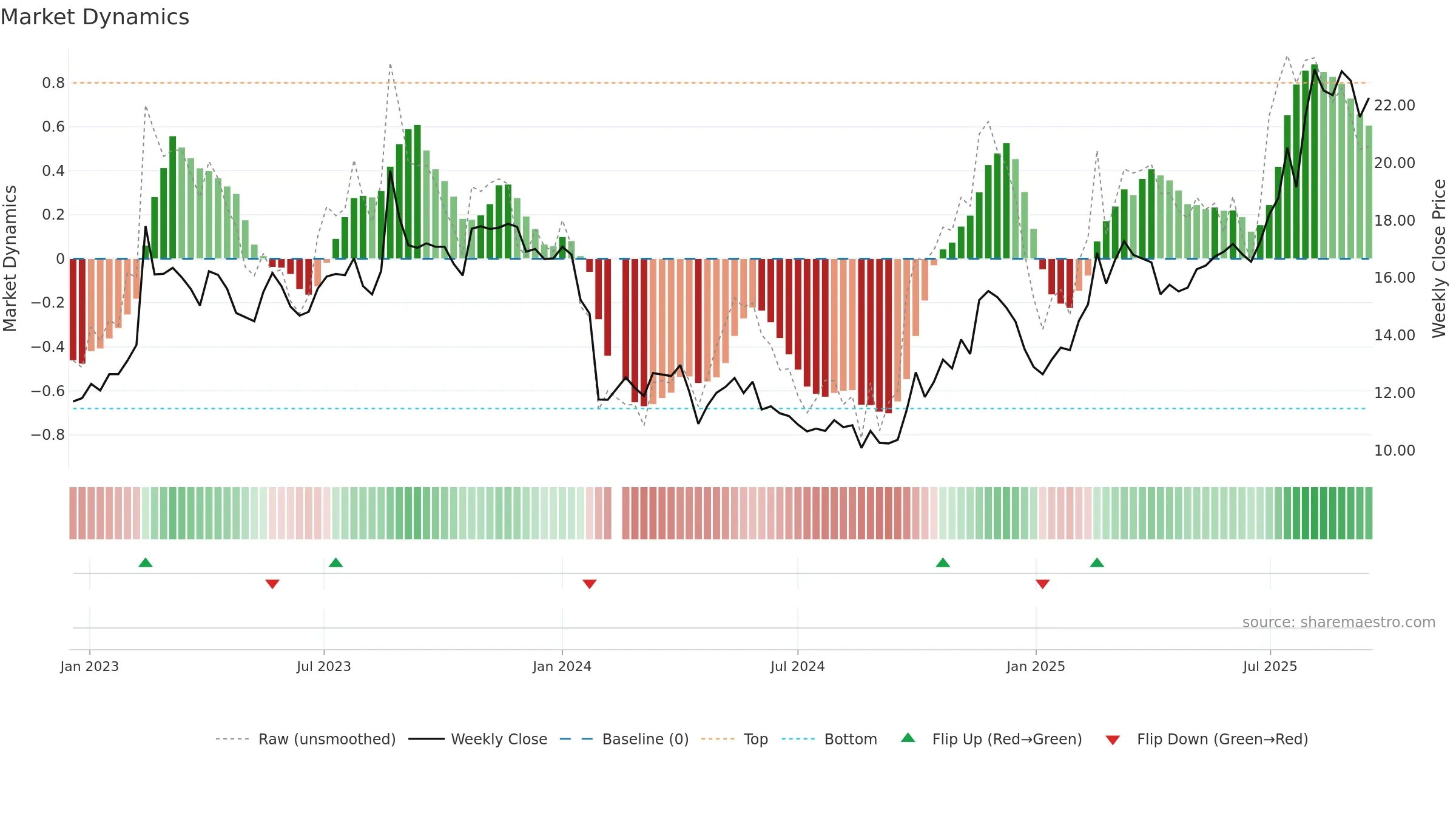1456x819 pixels.
Task: Click the 12.00 price axis label
Action: pyautogui.click(x=1395, y=393)
